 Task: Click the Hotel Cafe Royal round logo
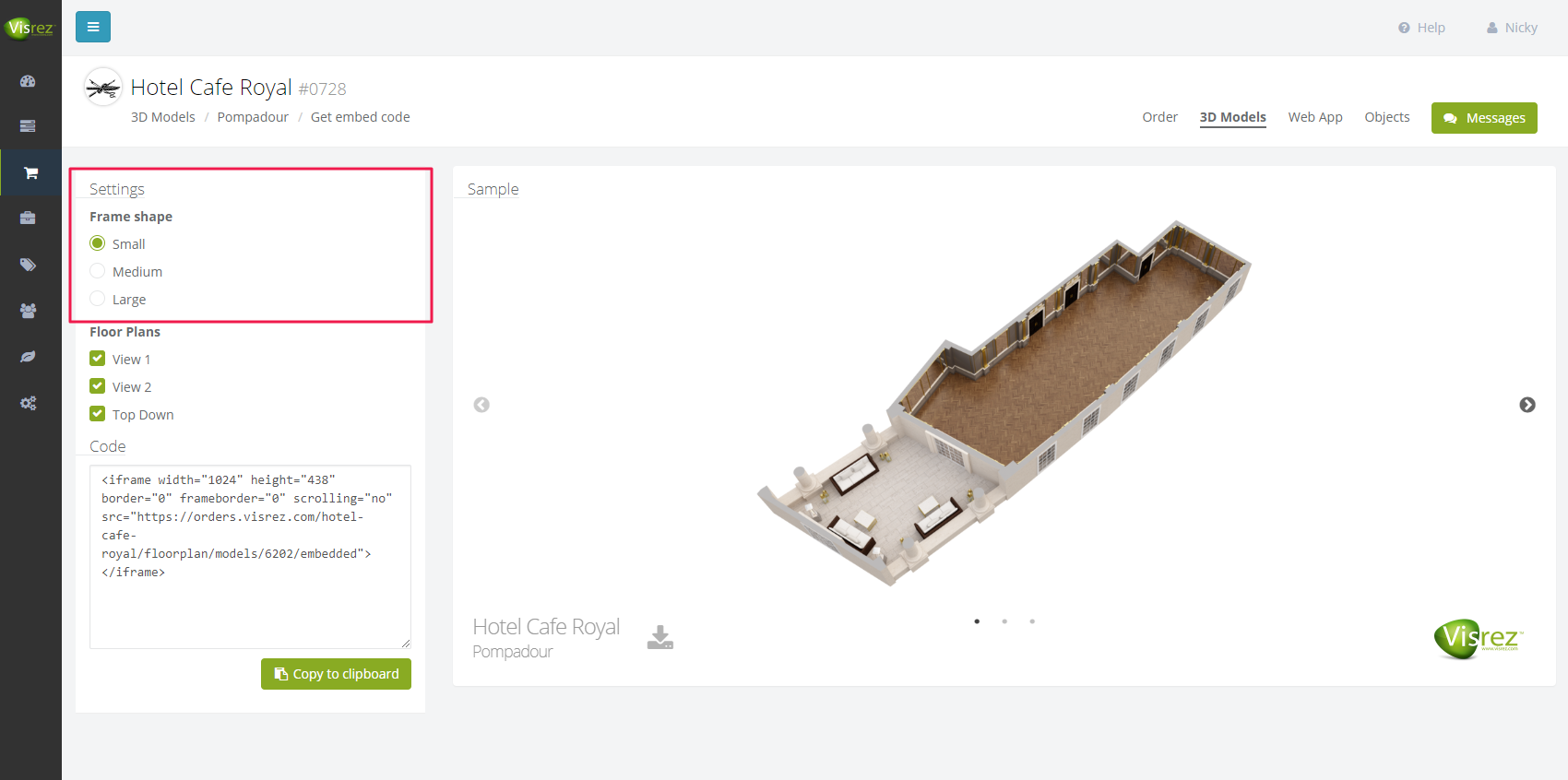[x=103, y=88]
